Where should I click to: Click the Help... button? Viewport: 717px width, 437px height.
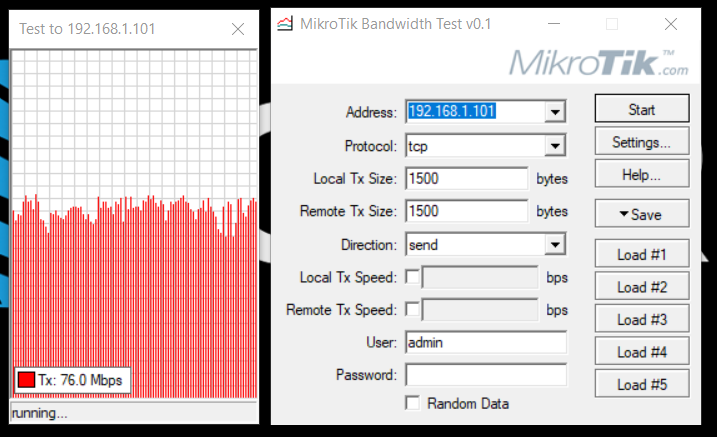point(642,175)
